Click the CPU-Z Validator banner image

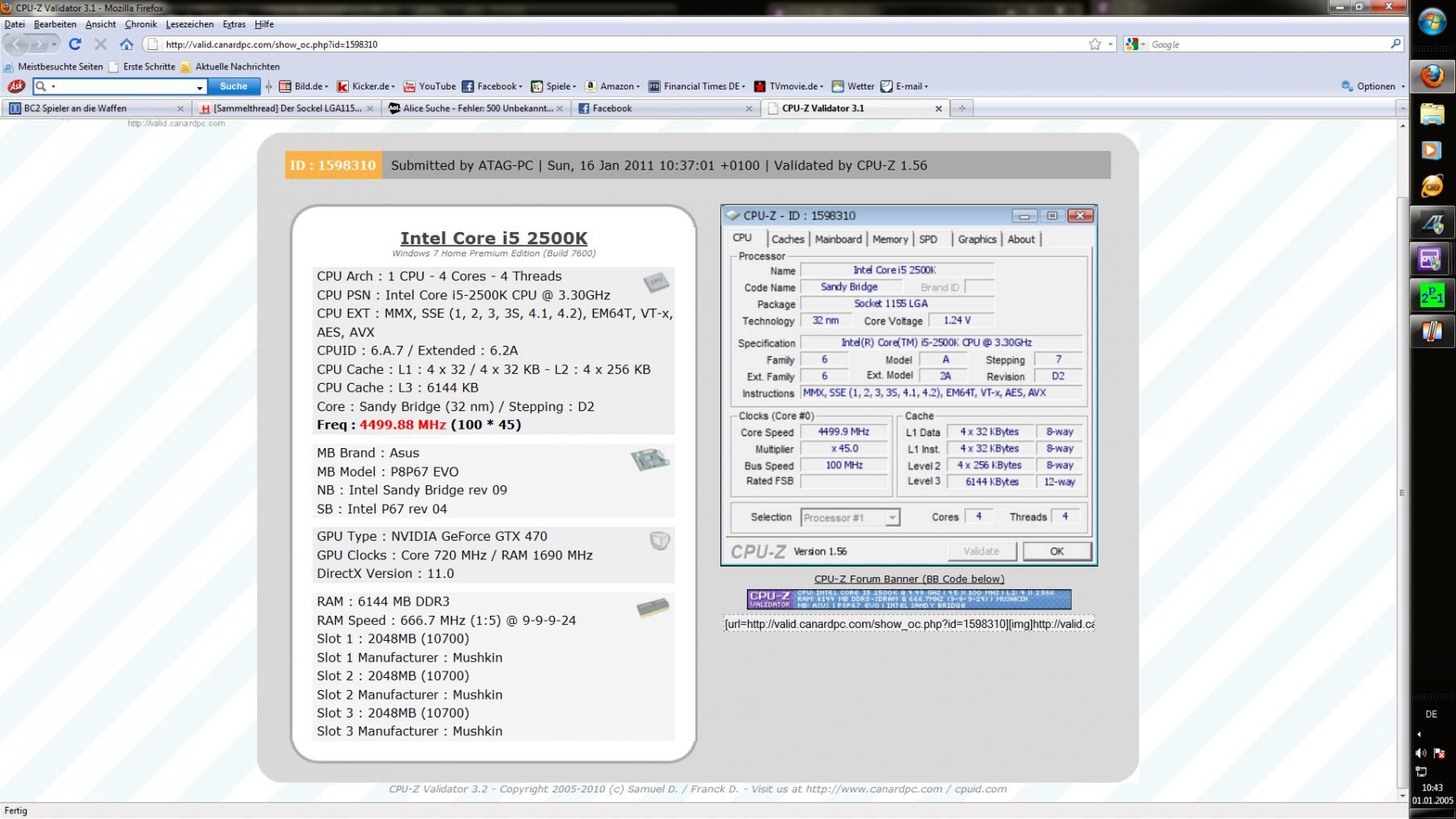click(909, 599)
